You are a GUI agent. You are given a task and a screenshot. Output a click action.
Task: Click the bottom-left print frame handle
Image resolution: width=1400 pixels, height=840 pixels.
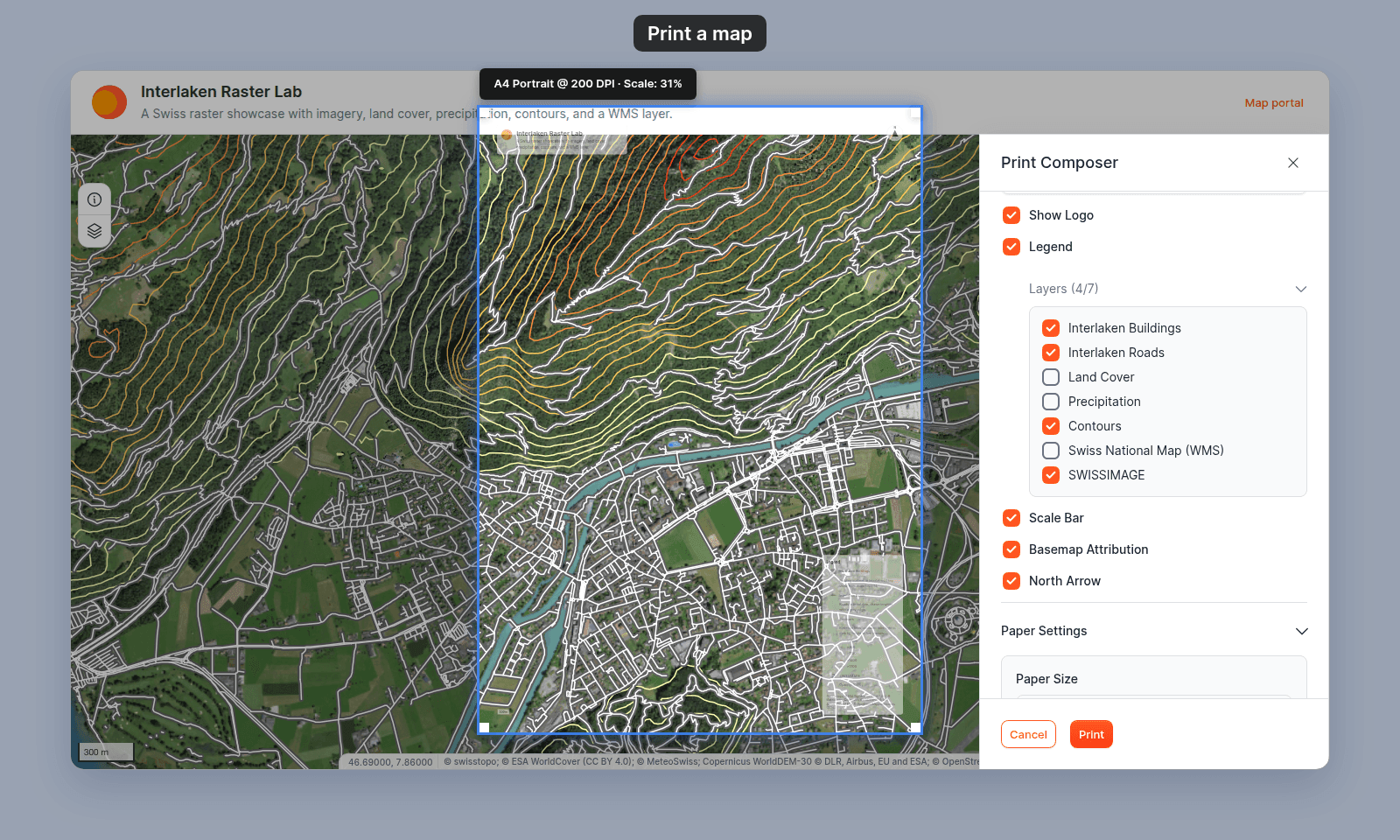(484, 728)
